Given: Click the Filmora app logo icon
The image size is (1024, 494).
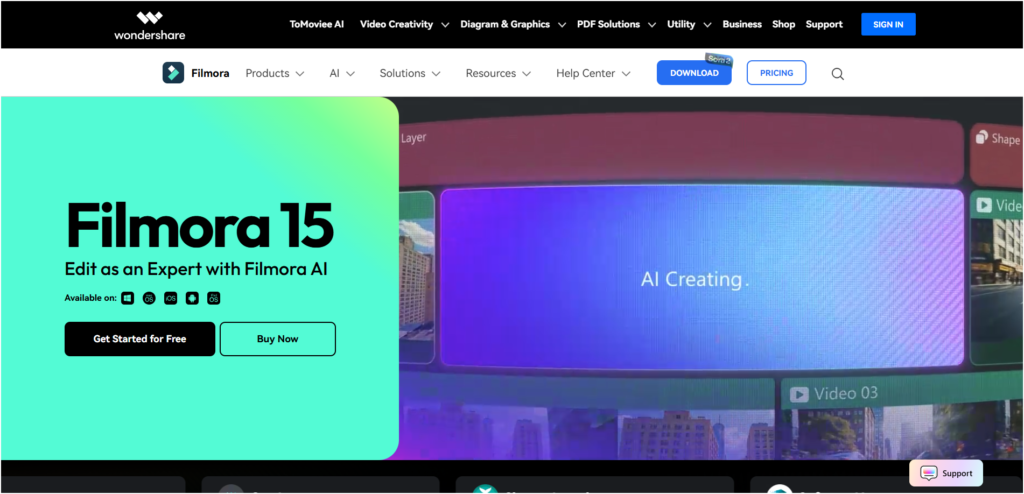Looking at the screenshot, I should click(x=173, y=73).
